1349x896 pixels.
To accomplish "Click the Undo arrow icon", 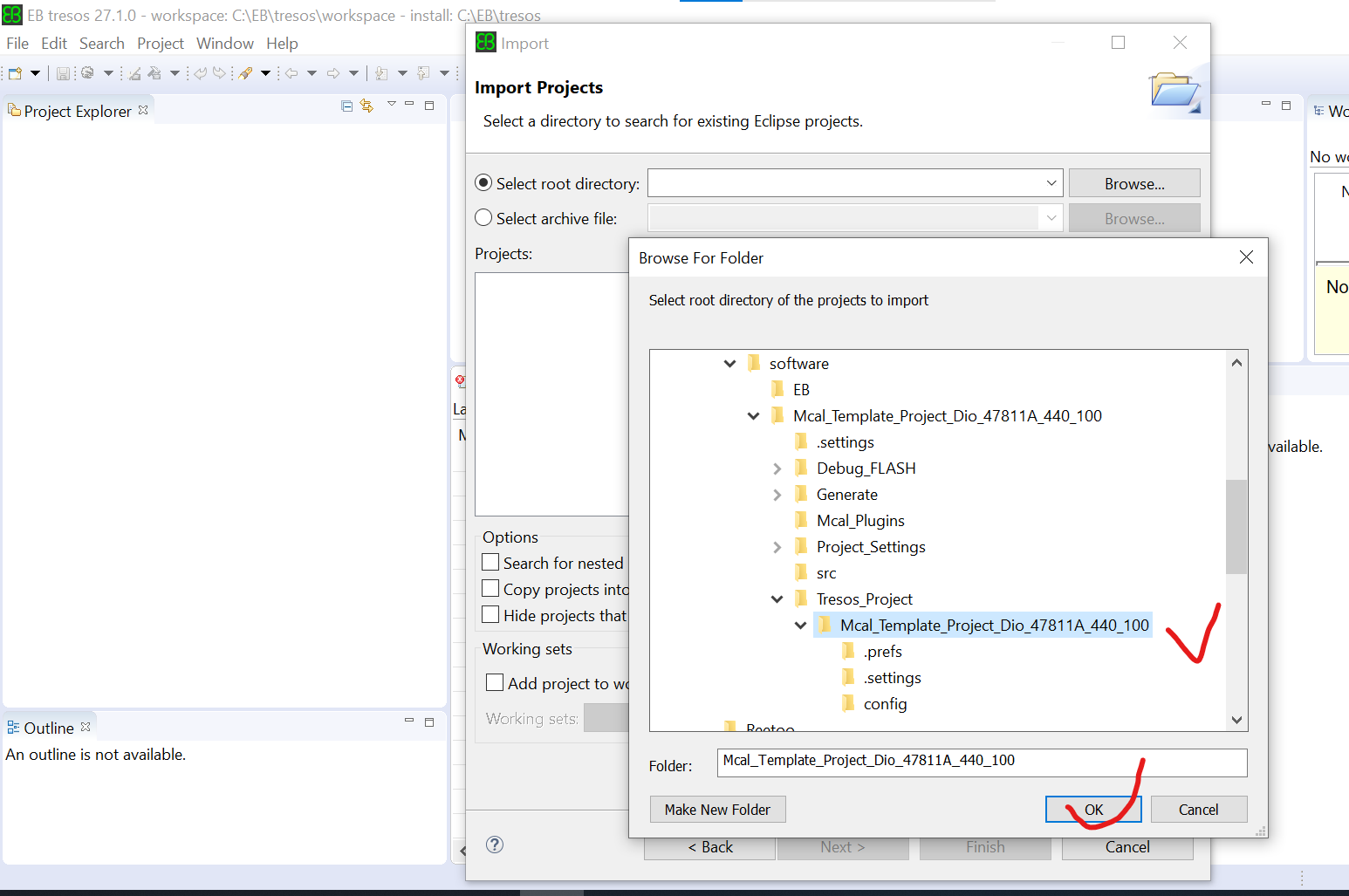I will pyautogui.click(x=200, y=72).
